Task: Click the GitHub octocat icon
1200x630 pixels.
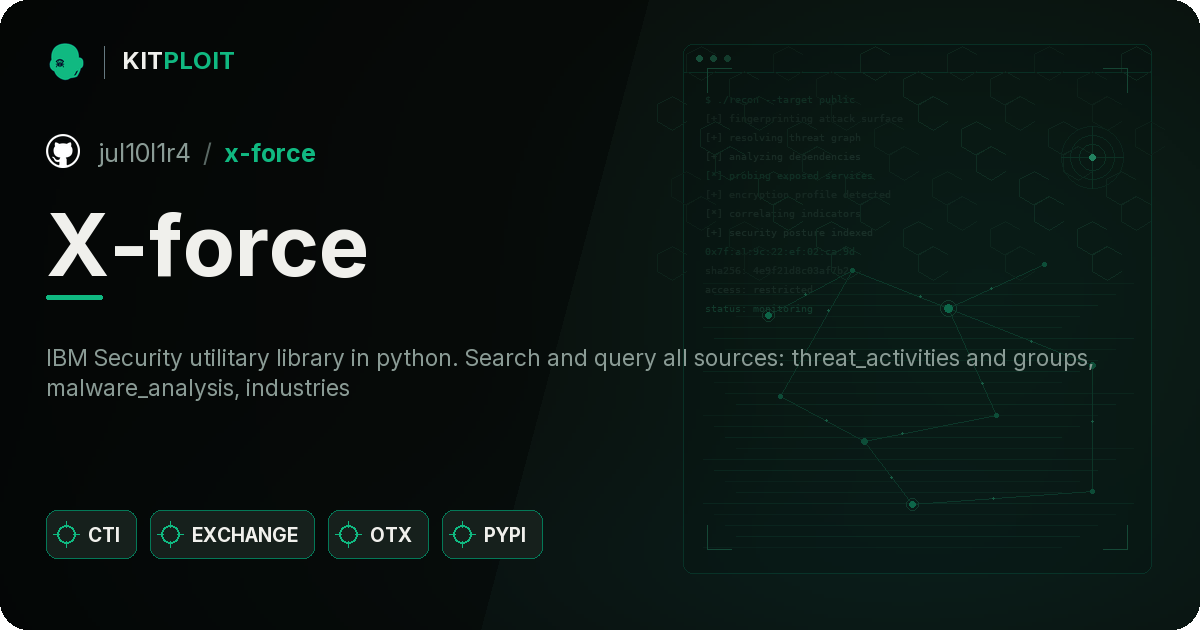Action: point(63,152)
